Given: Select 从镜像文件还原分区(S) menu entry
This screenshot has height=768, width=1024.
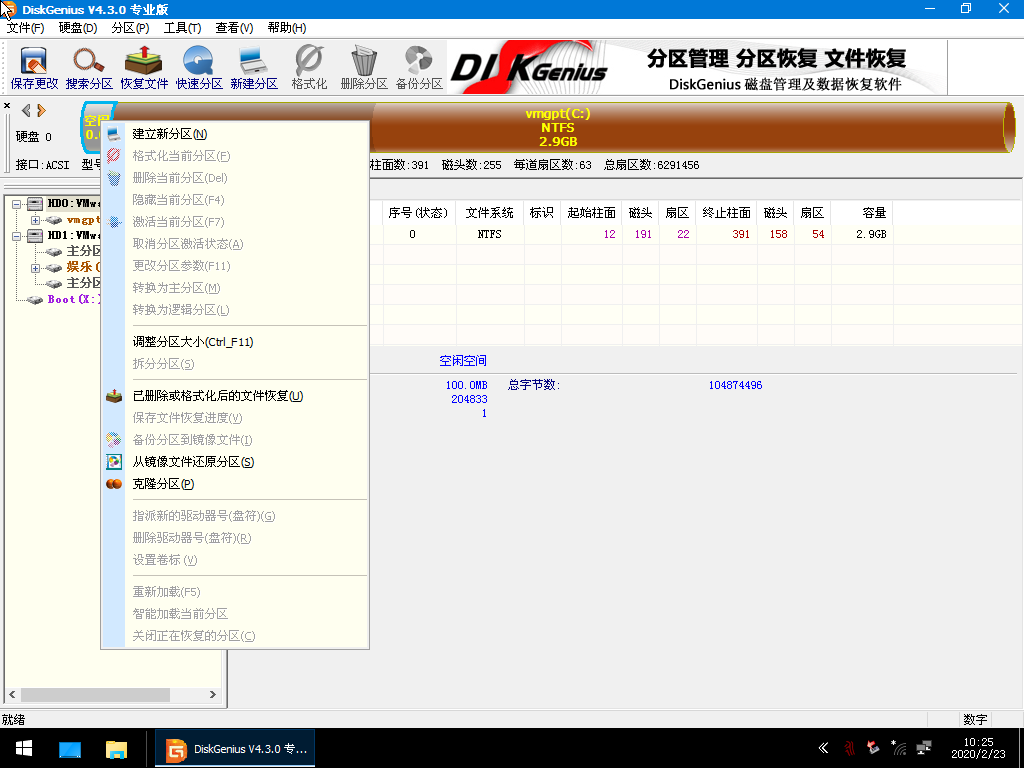Looking at the screenshot, I should point(235,462).
